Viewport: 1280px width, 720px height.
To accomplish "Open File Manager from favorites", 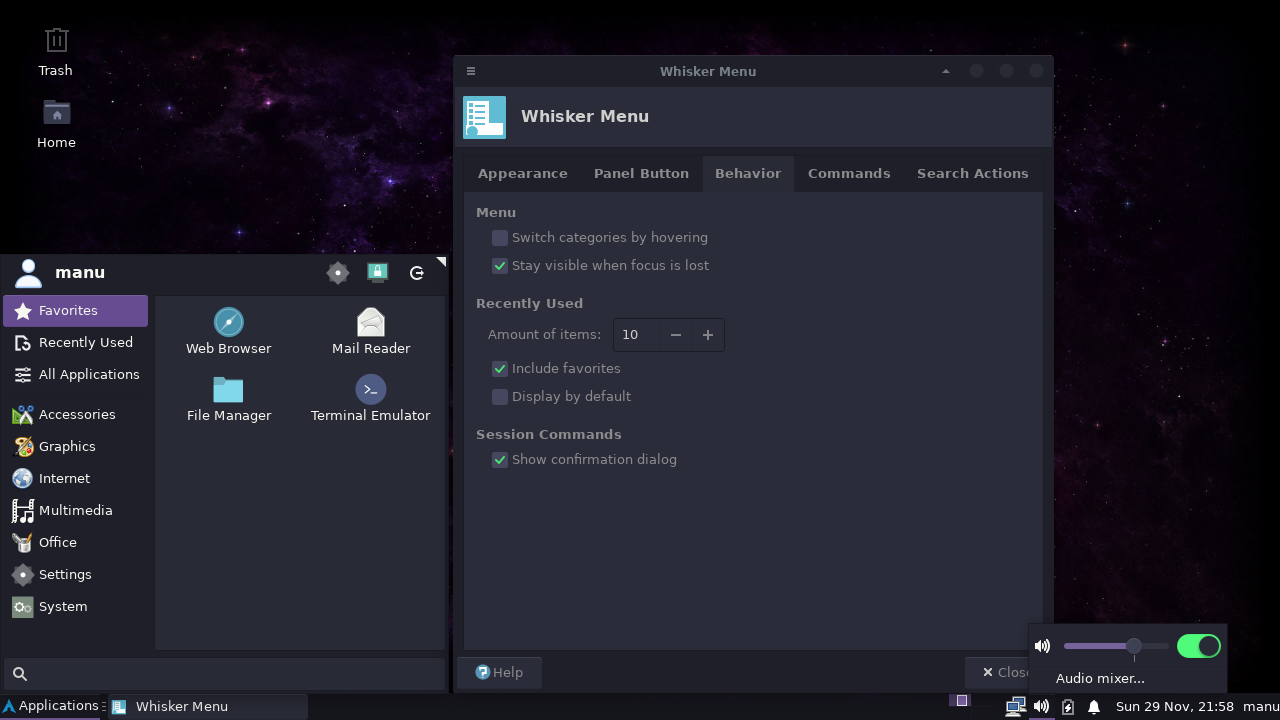I will [228, 399].
